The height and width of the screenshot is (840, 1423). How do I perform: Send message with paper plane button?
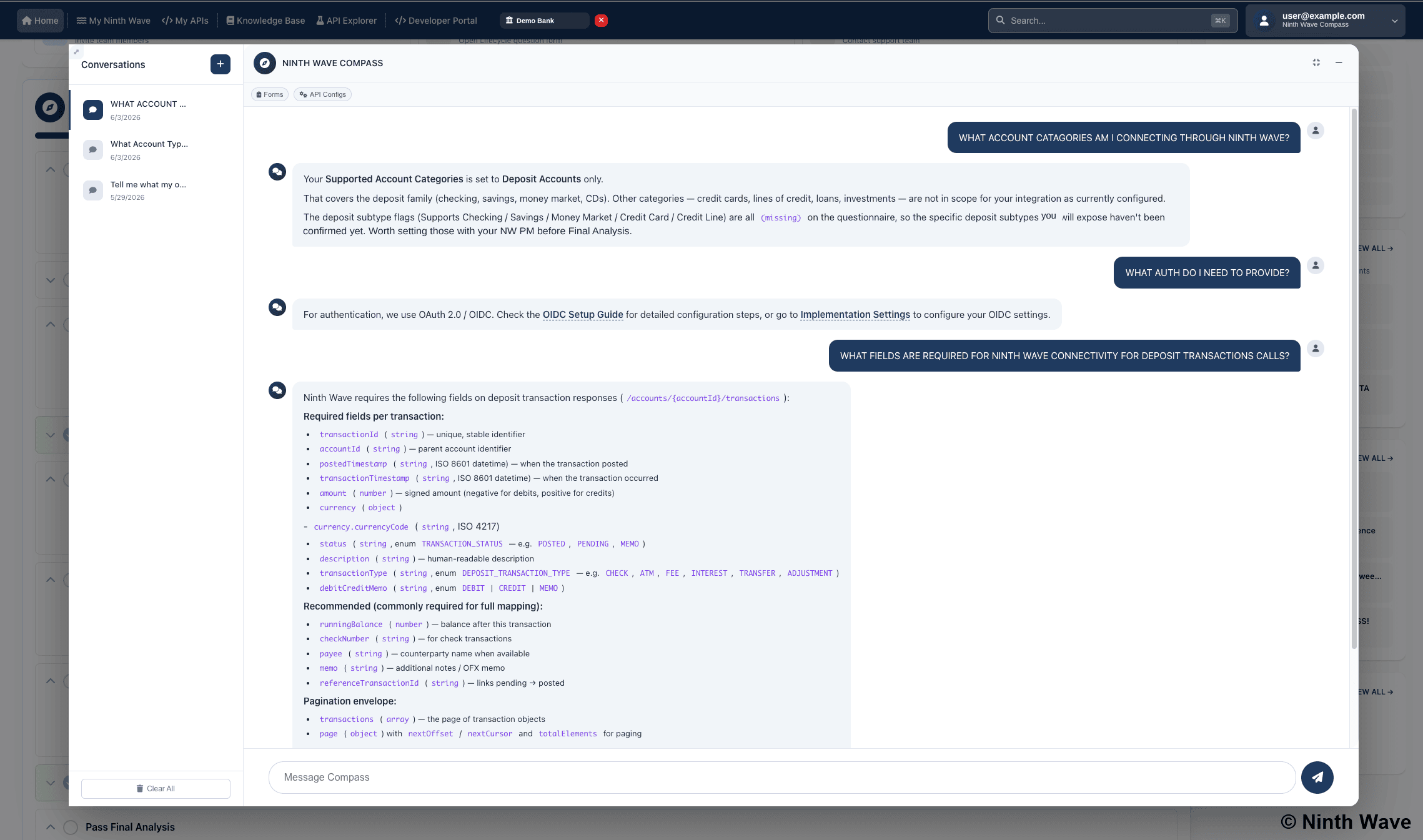tap(1317, 778)
